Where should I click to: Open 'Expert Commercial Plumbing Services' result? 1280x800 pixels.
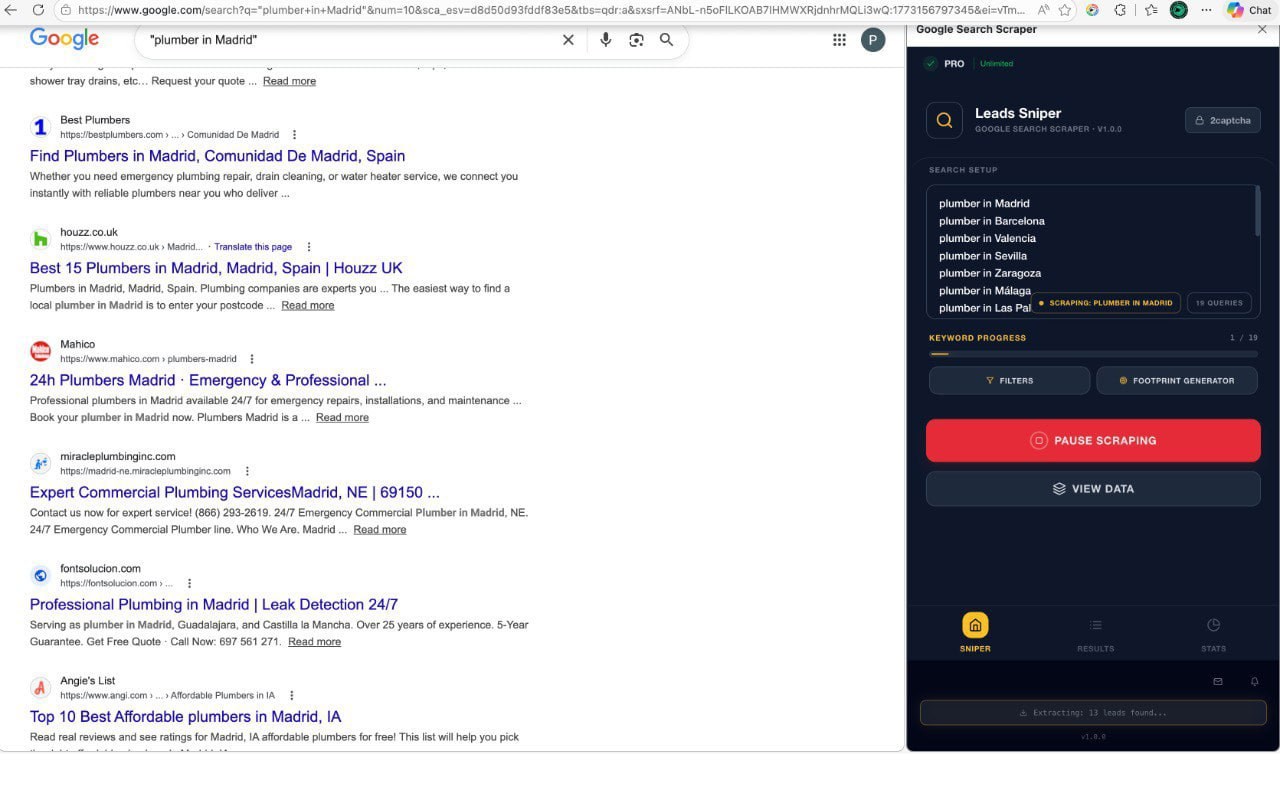click(235, 492)
